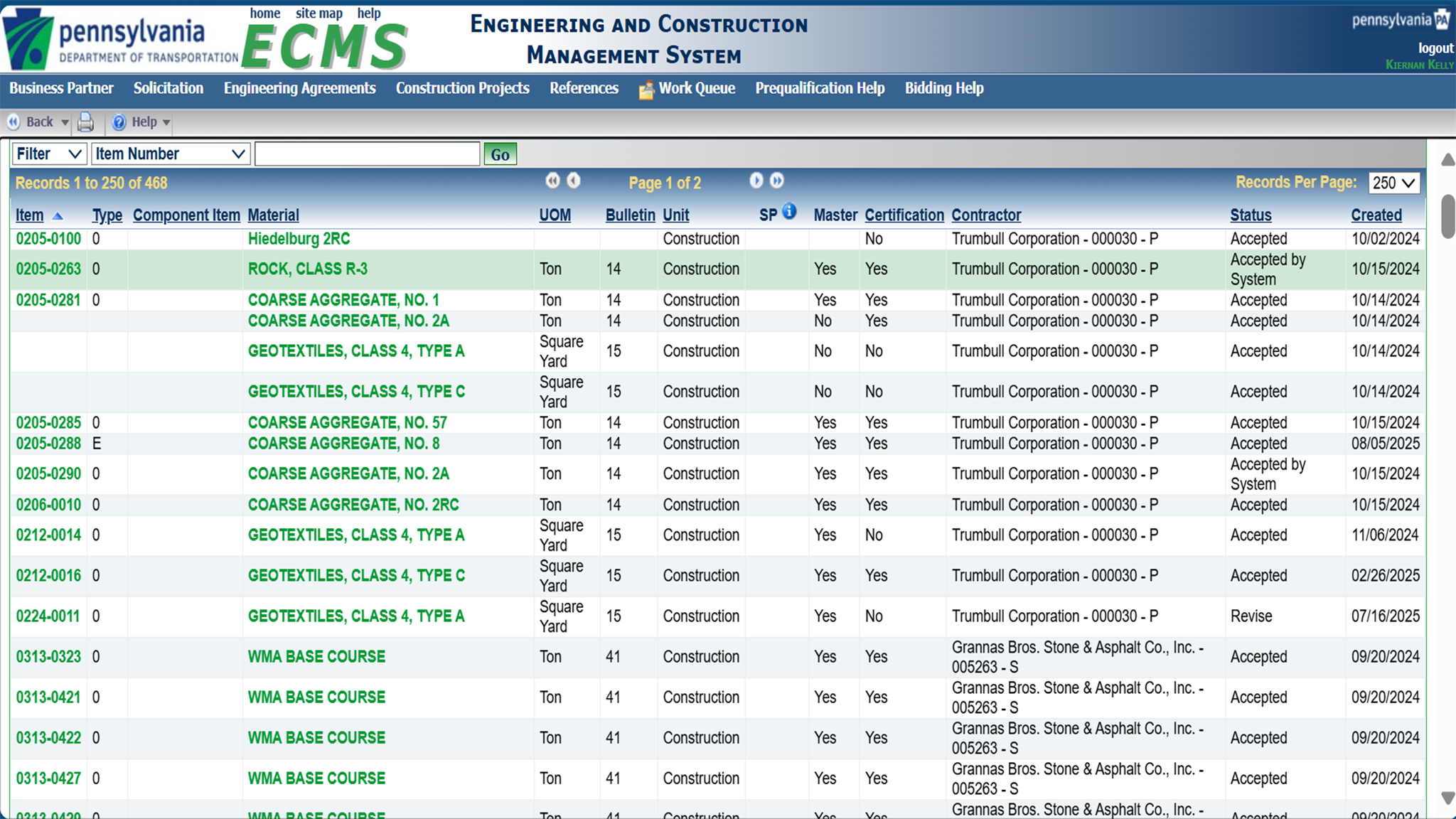Open item 0205-0263

[49, 269]
